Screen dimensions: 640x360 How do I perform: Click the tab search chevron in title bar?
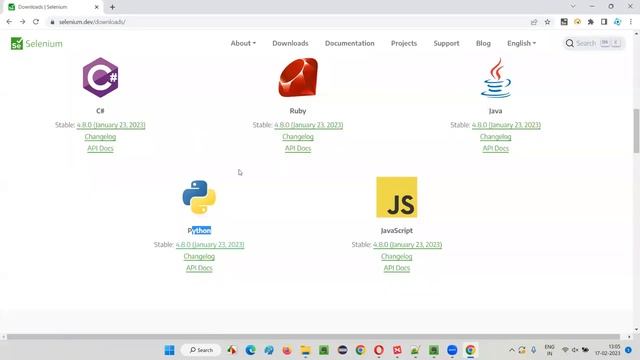(573, 7)
